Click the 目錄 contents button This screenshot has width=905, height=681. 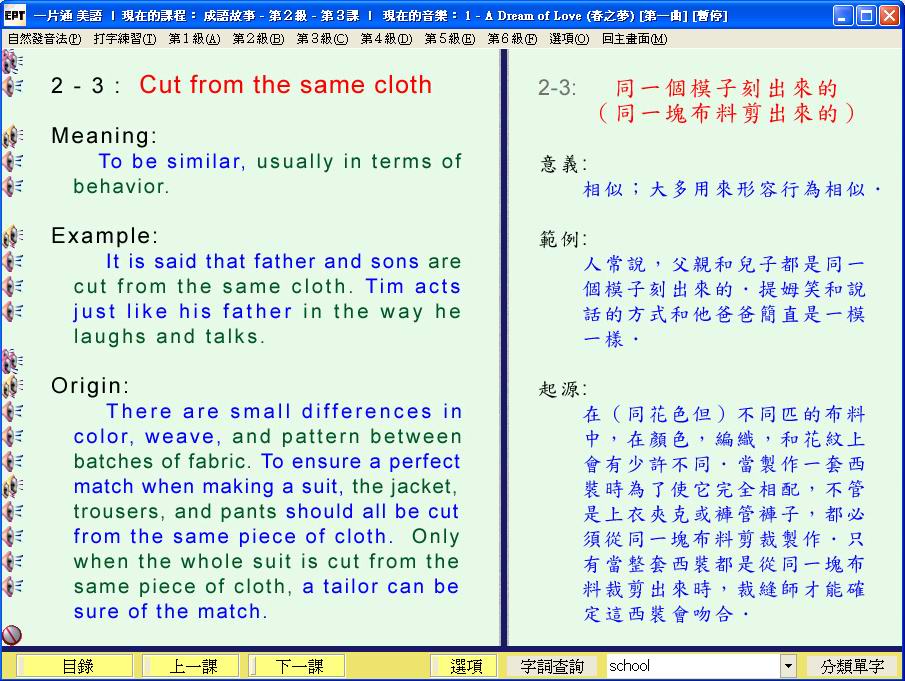tap(77, 666)
